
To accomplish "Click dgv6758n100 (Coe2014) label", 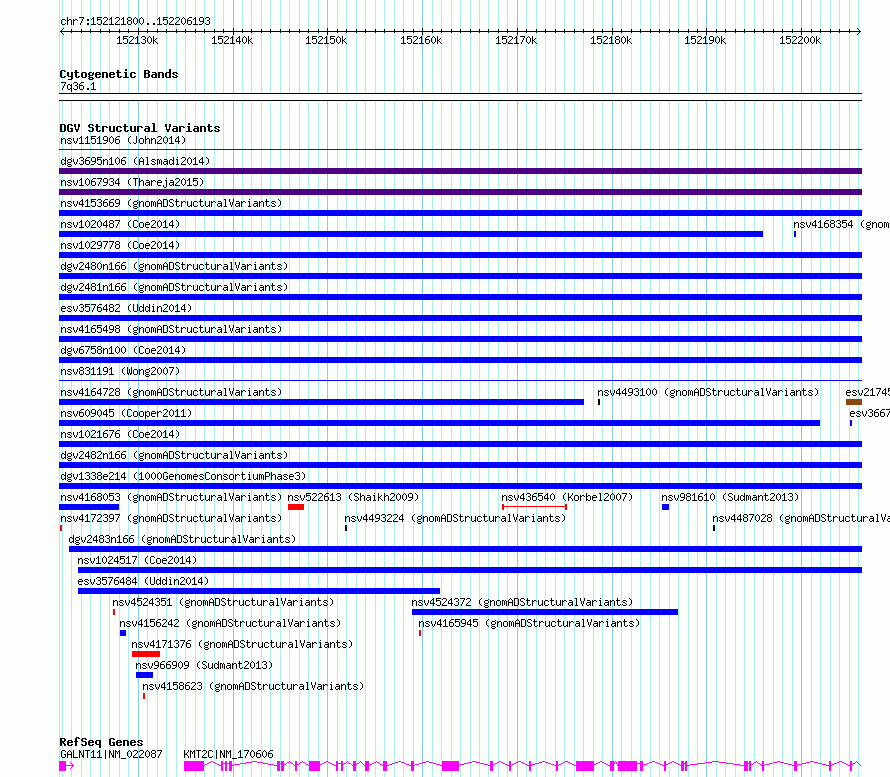I will click(123, 350).
